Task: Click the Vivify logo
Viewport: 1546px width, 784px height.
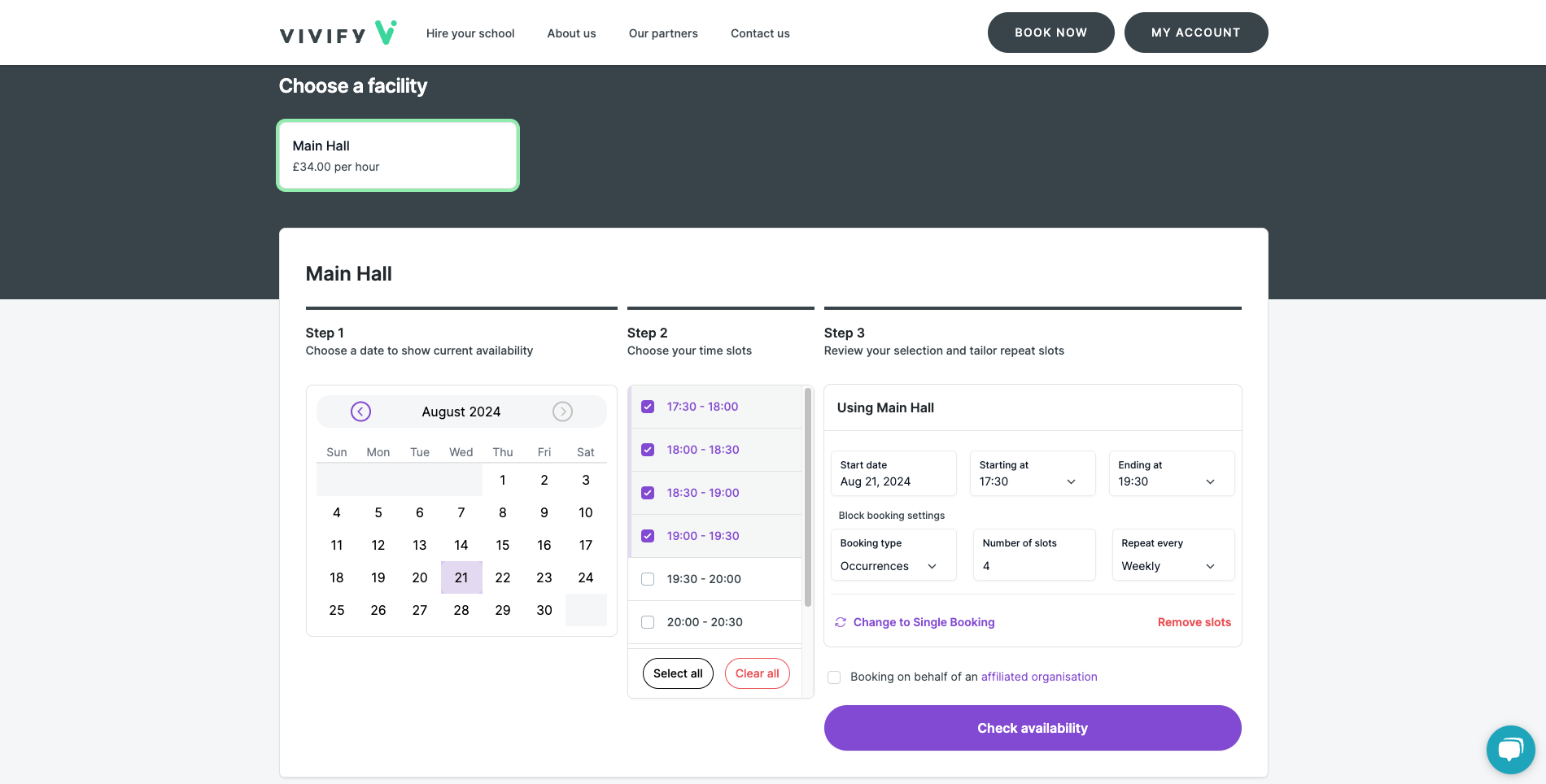Action: pyautogui.click(x=337, y=33)
